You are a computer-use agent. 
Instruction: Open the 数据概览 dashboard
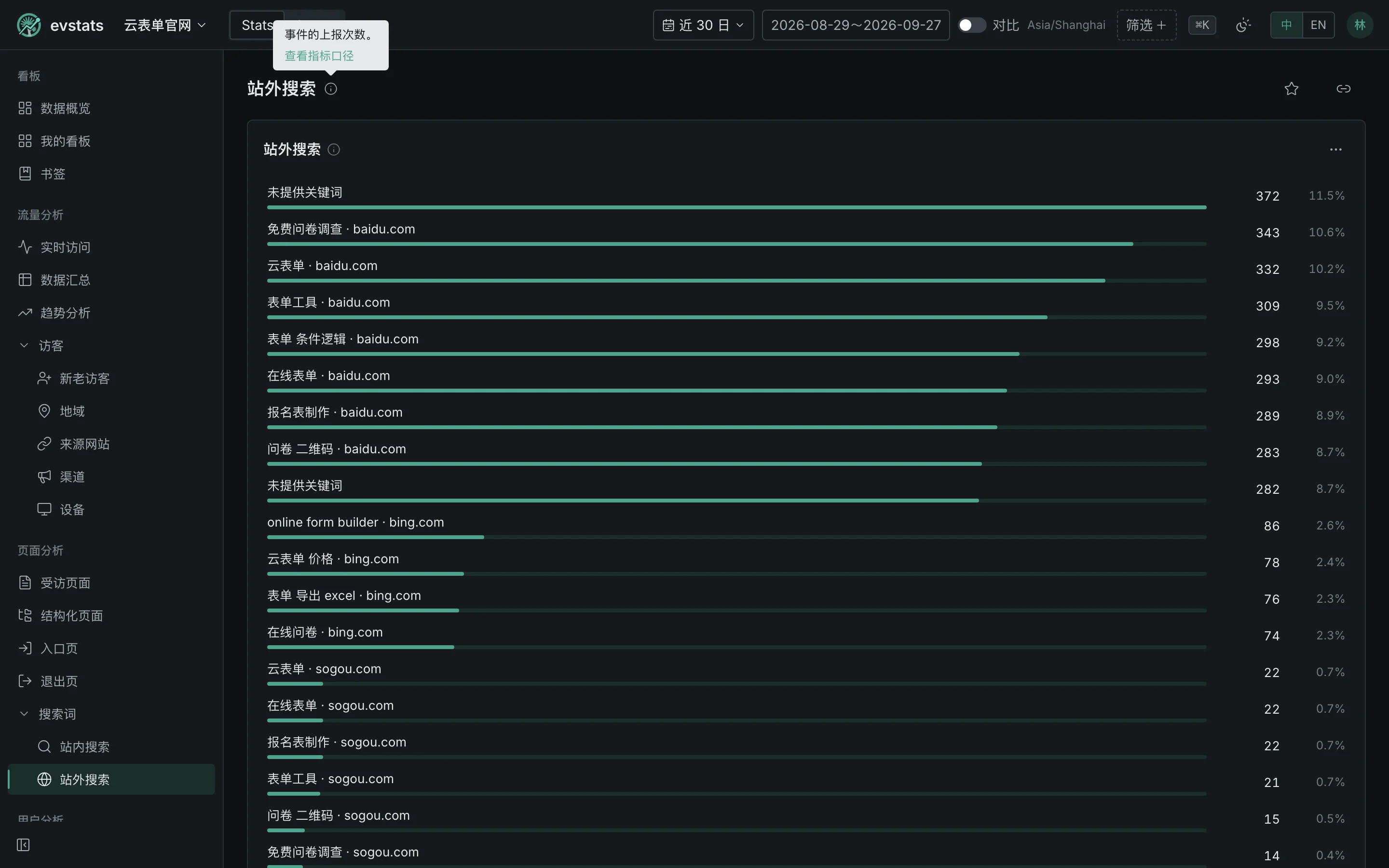[111, 108]
